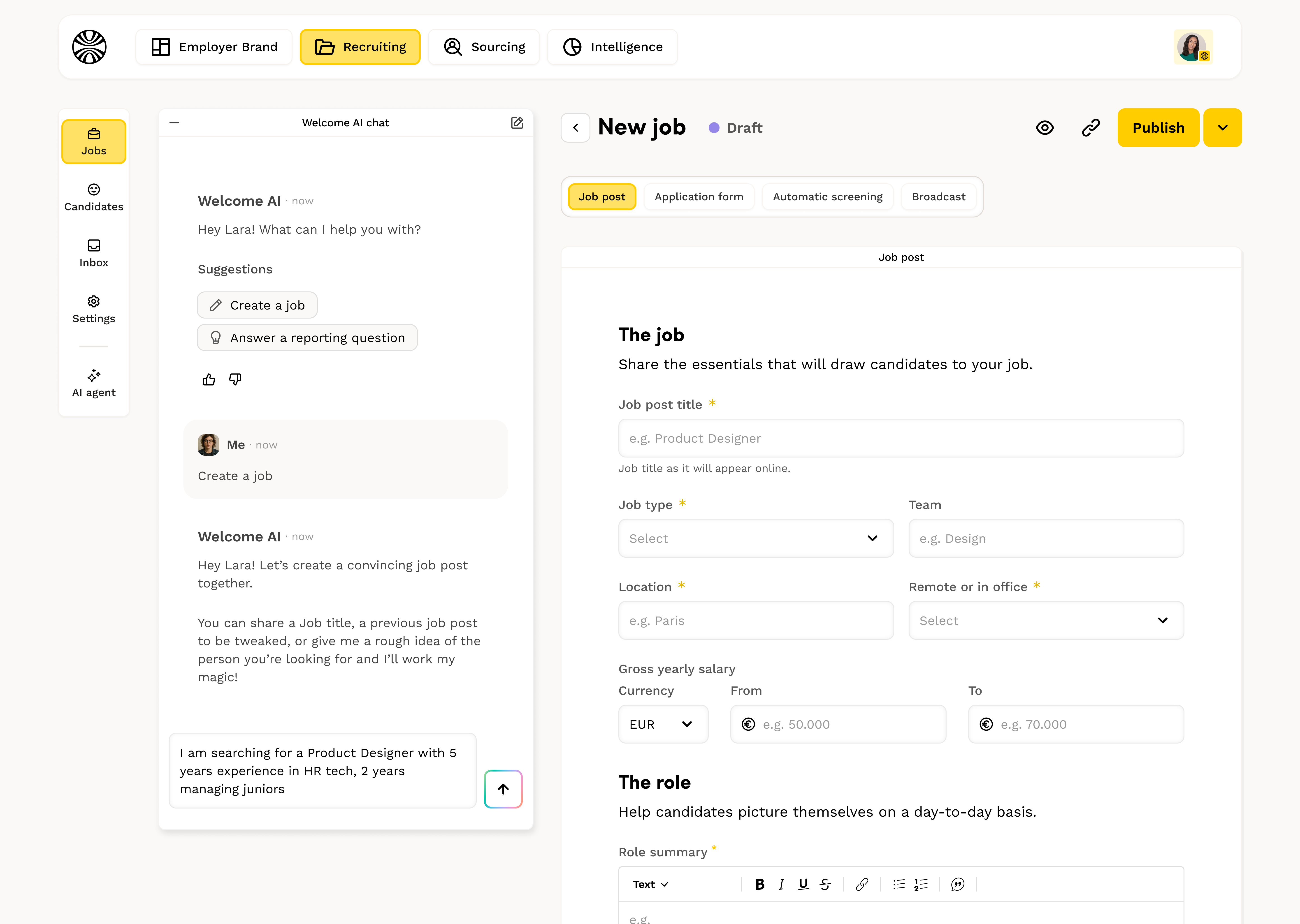Viewport: 1300px width, 924px height.
Task: Minimize the Welcome AI chat panel
Action: pos(174,123)
